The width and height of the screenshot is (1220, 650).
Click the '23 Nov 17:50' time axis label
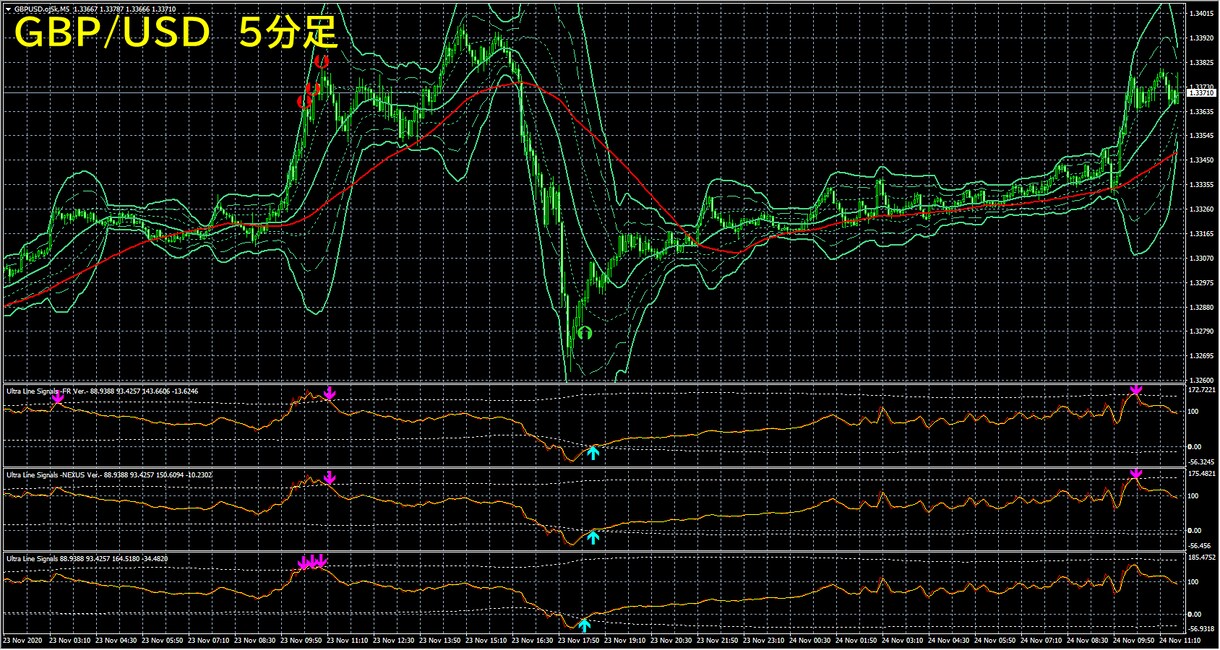click(578, 641)
